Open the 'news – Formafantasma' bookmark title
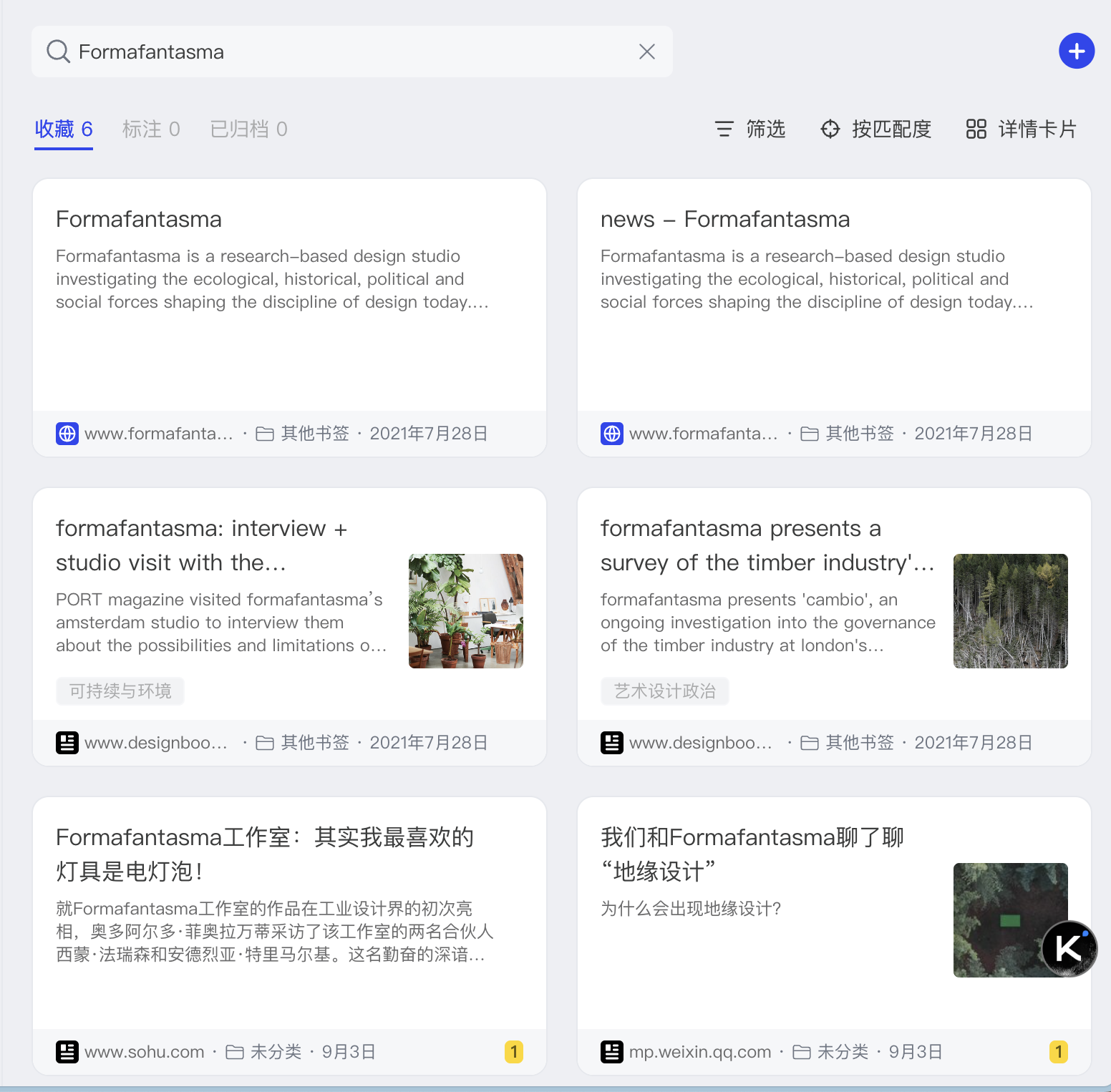Viewport: 1111px width, 1092px height. (724, 219)
